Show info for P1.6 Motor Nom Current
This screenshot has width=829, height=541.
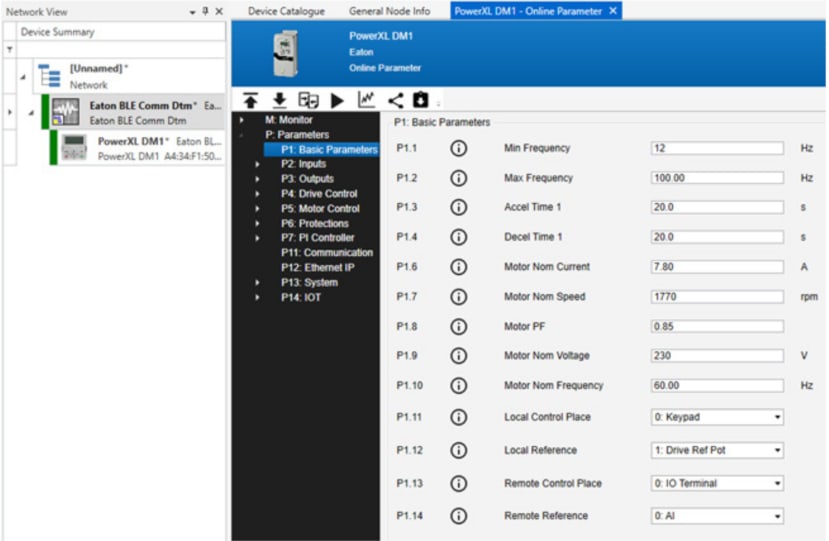[x=459, y=267]
